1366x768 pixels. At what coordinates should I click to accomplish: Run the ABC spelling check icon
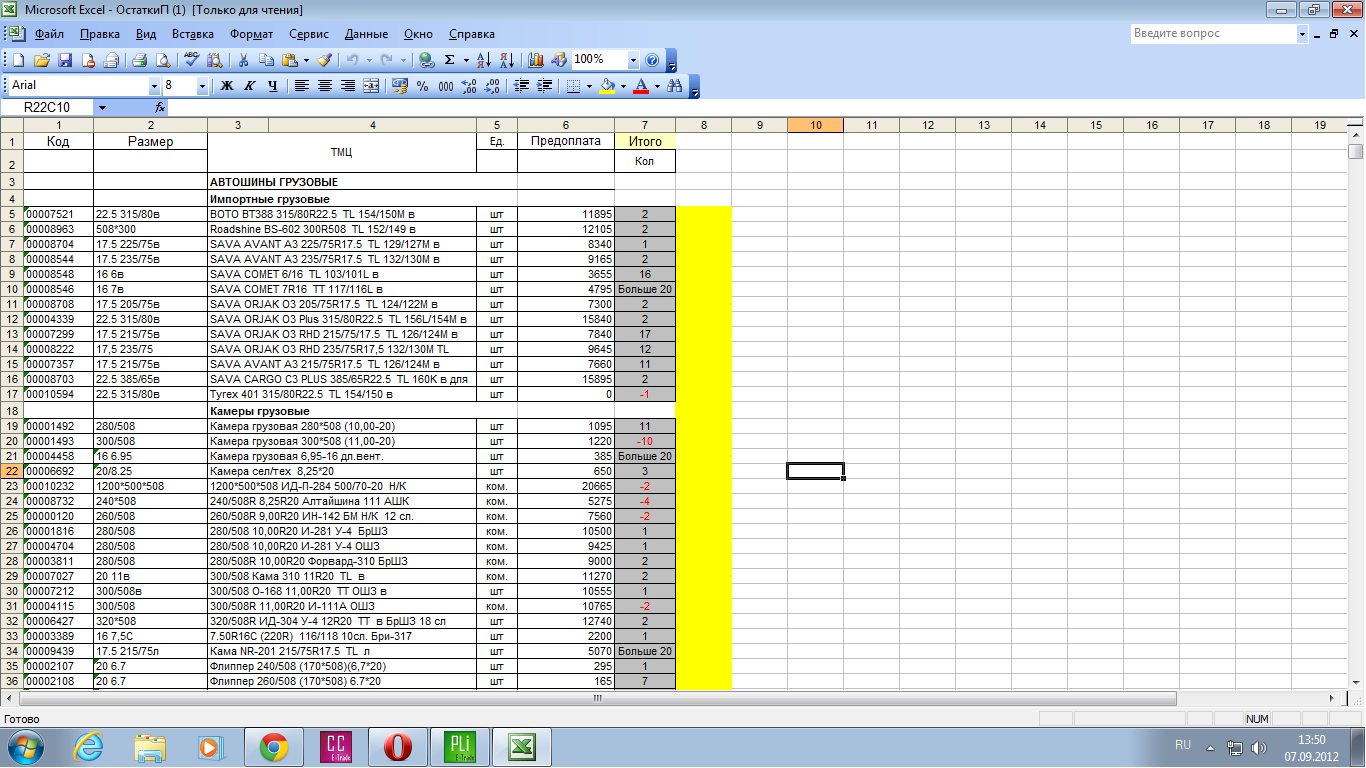191,60
